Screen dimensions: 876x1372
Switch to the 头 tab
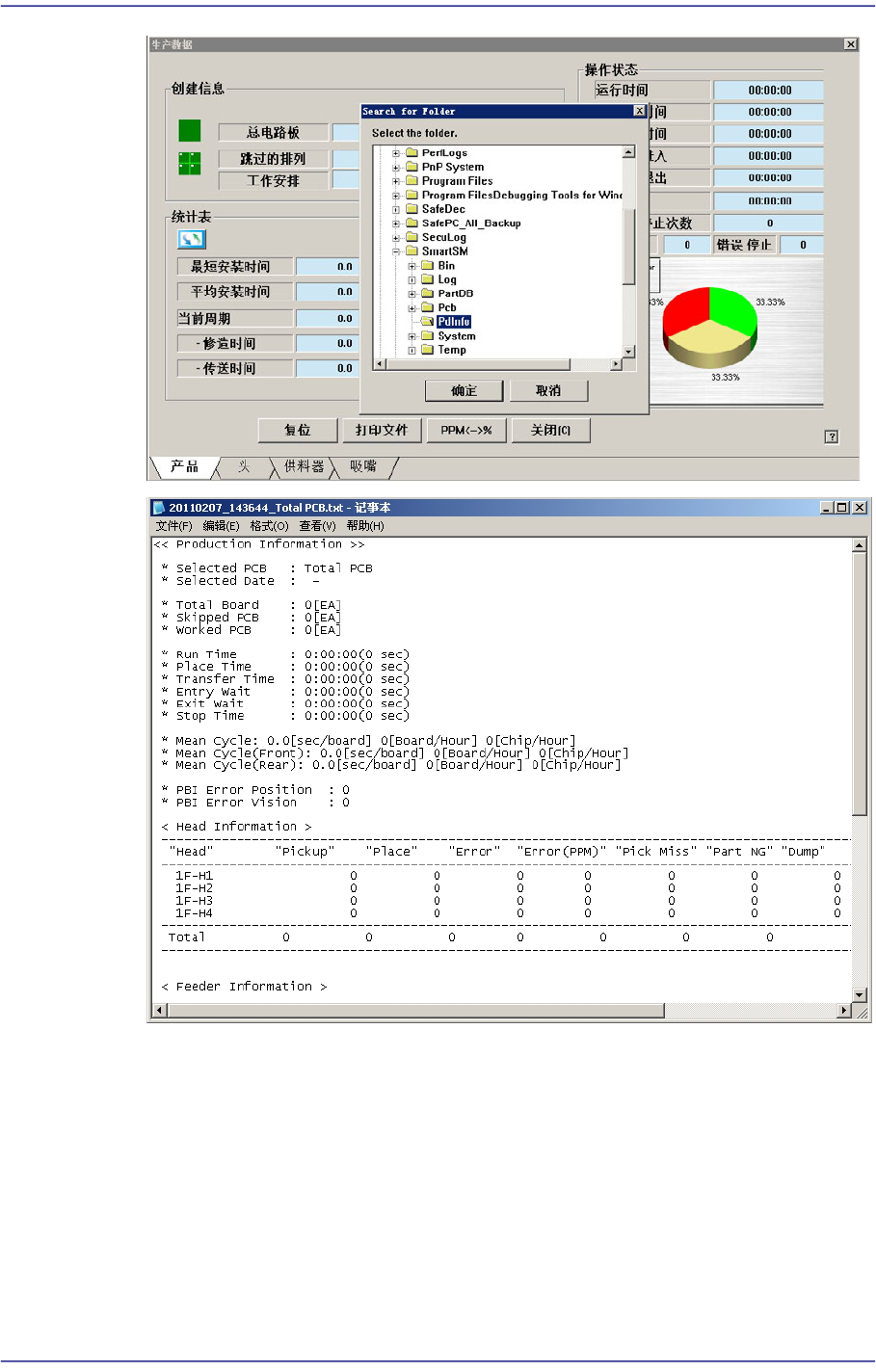click(244, 467)
